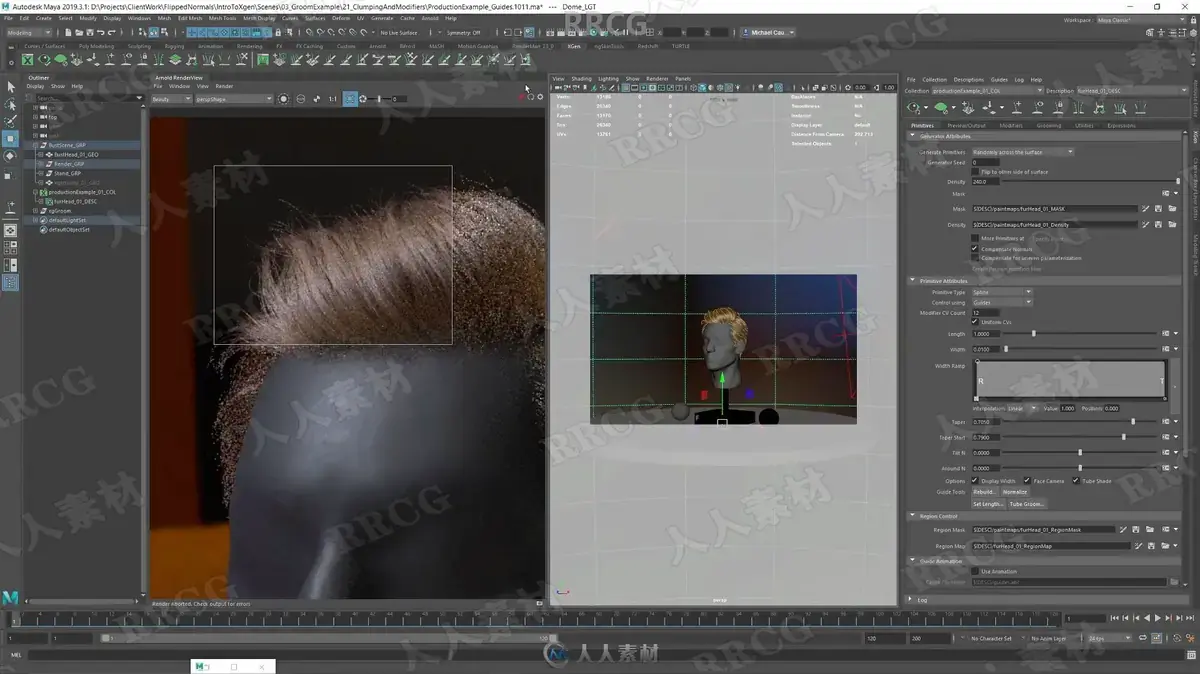Start Arnold render with the red button
1200x674 pixels.
pos(521,97)
